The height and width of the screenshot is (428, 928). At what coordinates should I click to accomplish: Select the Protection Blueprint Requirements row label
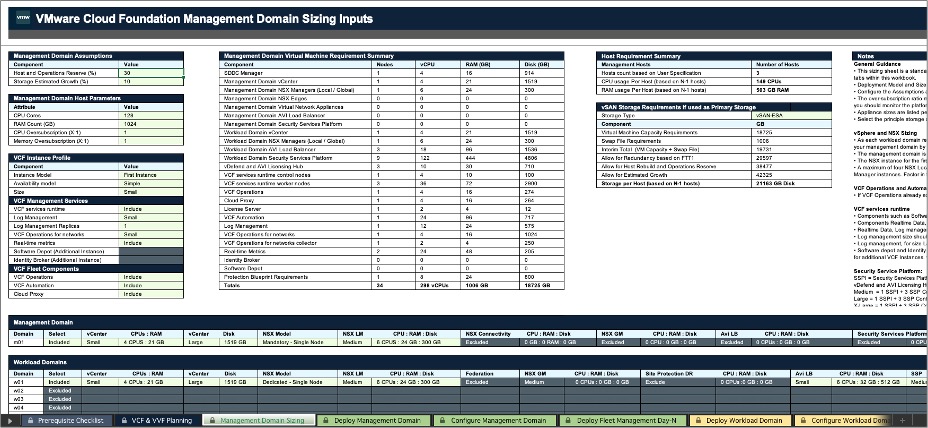pyautogui.click(x=294, y=277)
